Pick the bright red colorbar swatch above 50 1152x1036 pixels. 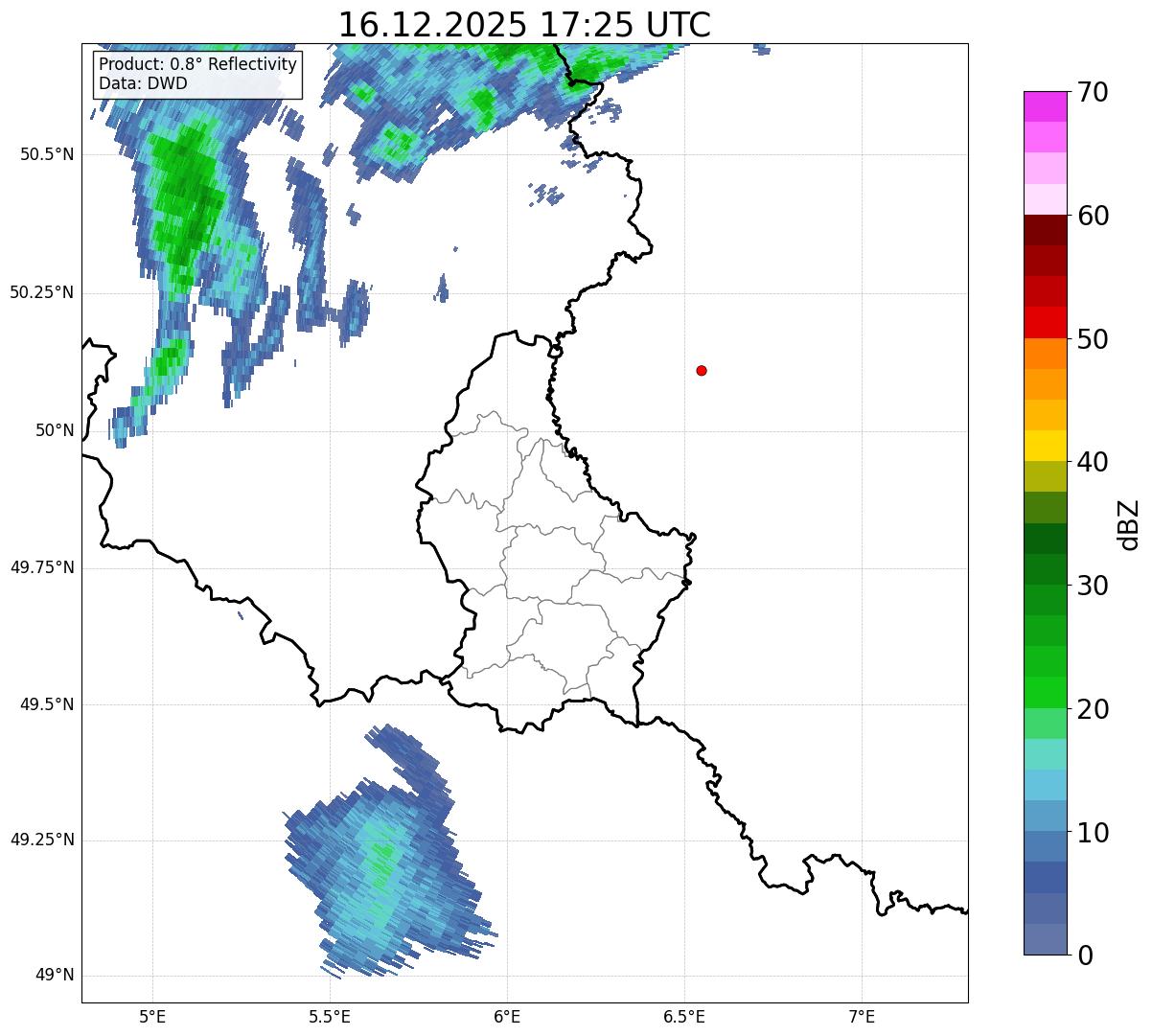tap(1046, 323)
